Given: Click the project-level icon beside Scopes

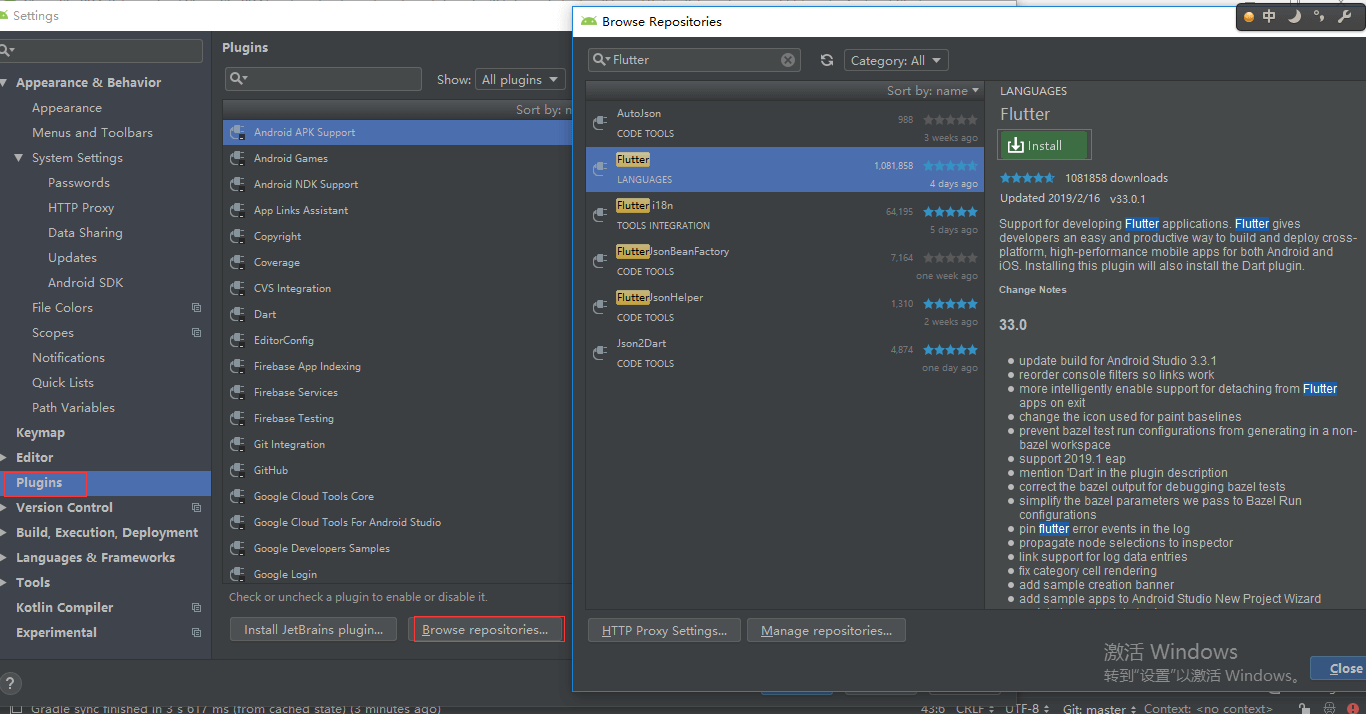Looking at the screenshot, I should coord(196,333).
